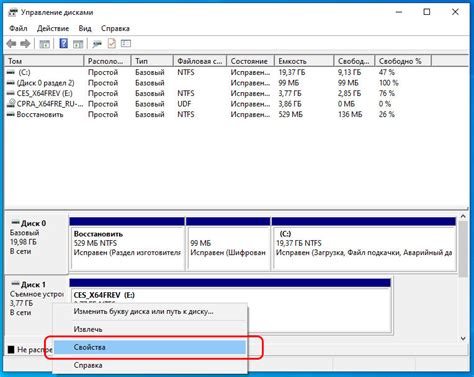Open the Вид menu
Image resolution: width=474 pixels, height=377 pixels.
[85, 29]
